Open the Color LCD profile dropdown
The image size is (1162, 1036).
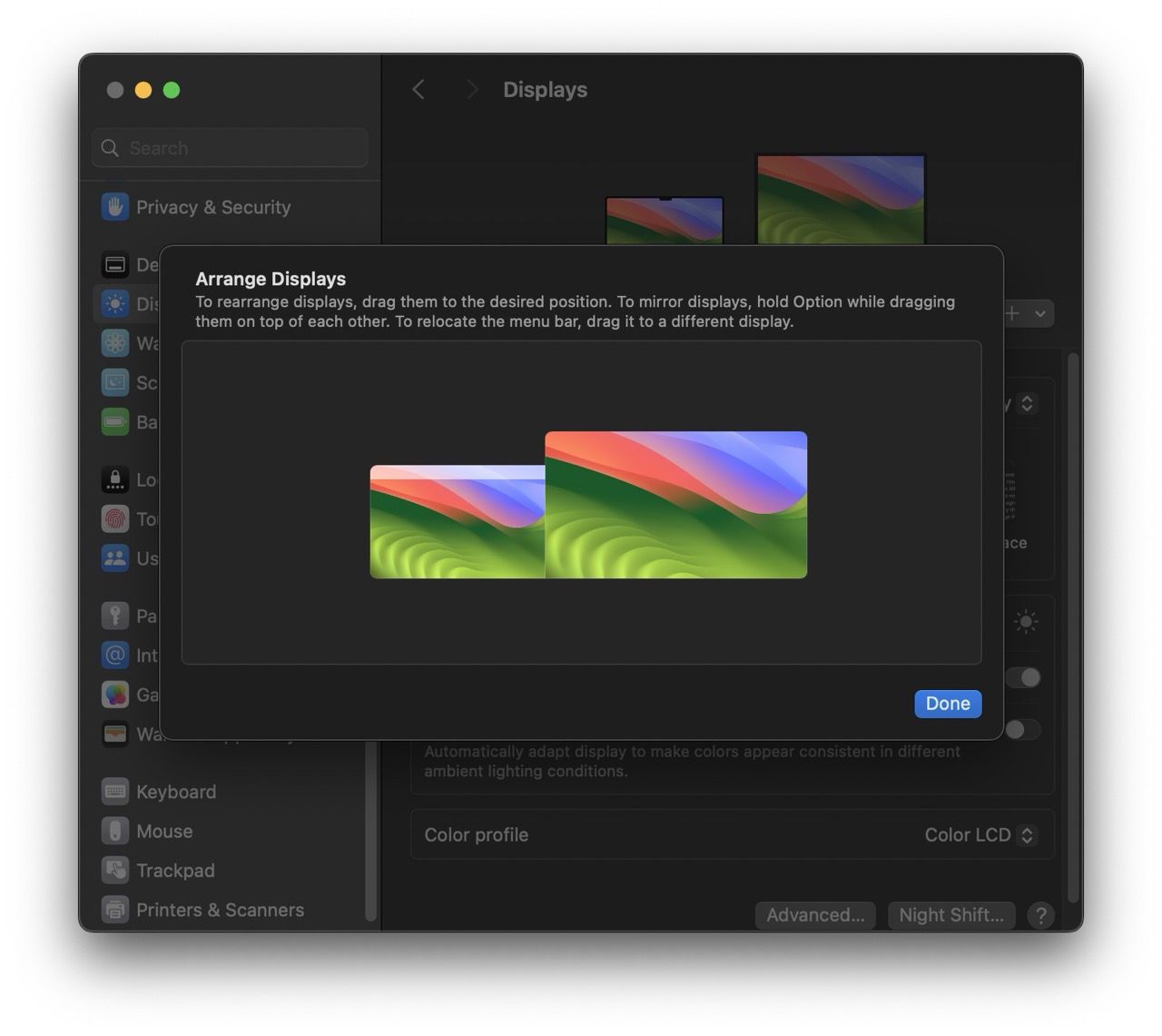point(979,834)
